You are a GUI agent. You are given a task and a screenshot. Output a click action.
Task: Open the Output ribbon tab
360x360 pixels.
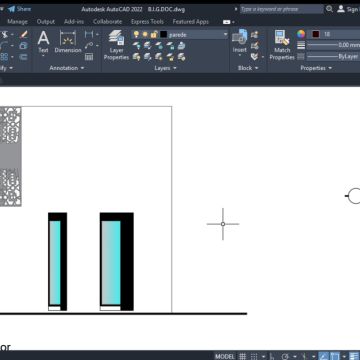[x=46, y=22]
